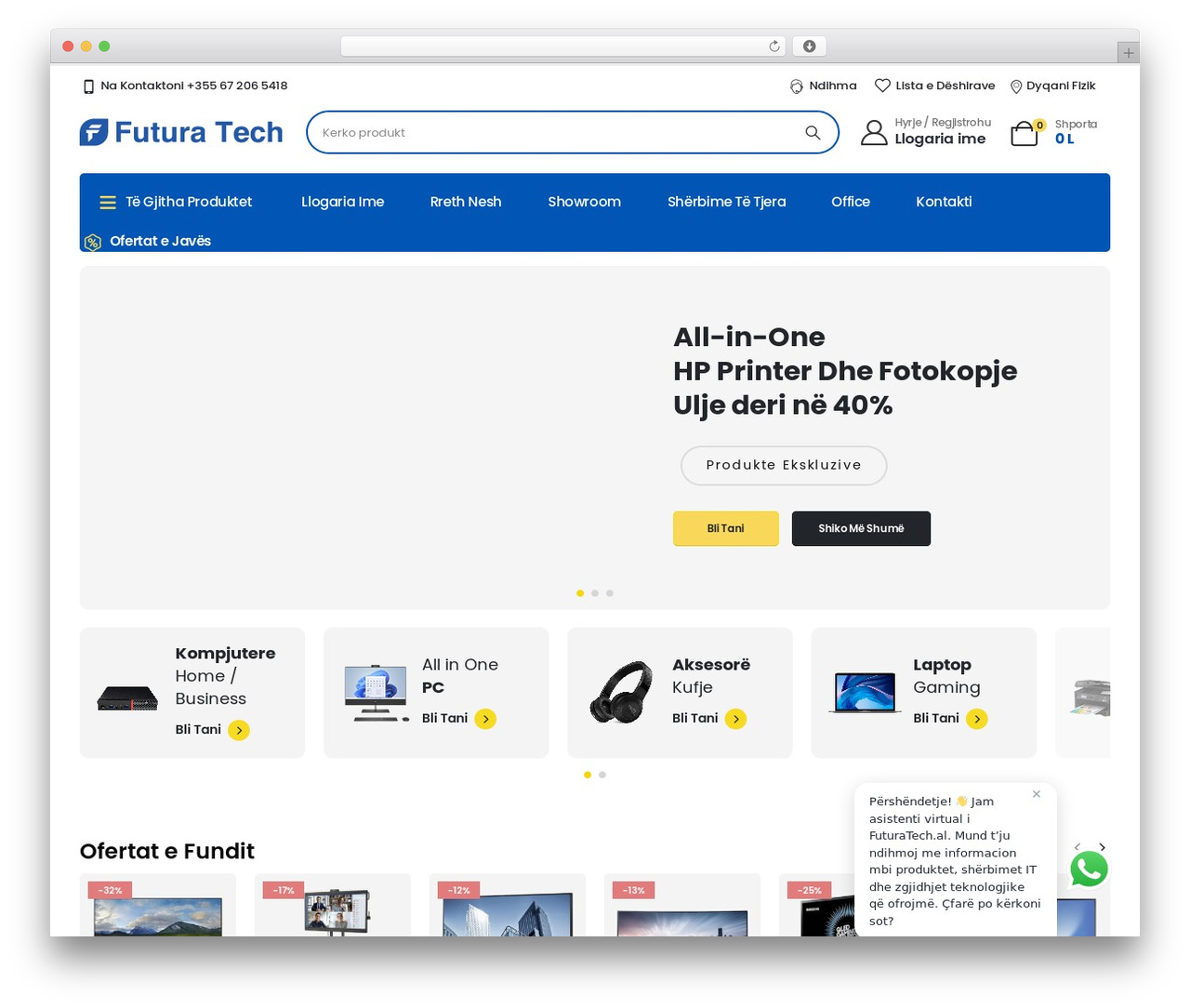The image size is (1190, 1008).
Task: Click yellow arrow under Kompjutere Home / Business
Action: point(239,730)
